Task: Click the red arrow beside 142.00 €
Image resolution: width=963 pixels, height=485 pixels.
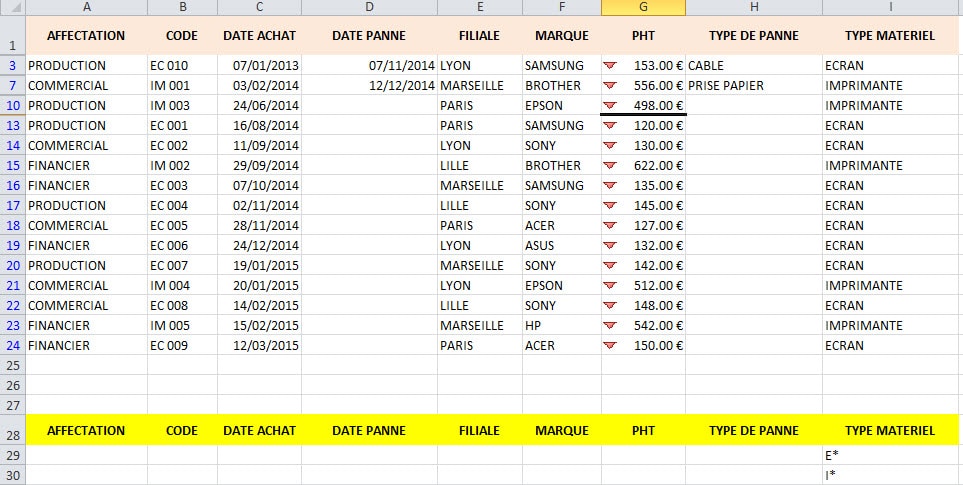Action: (609, 266)
